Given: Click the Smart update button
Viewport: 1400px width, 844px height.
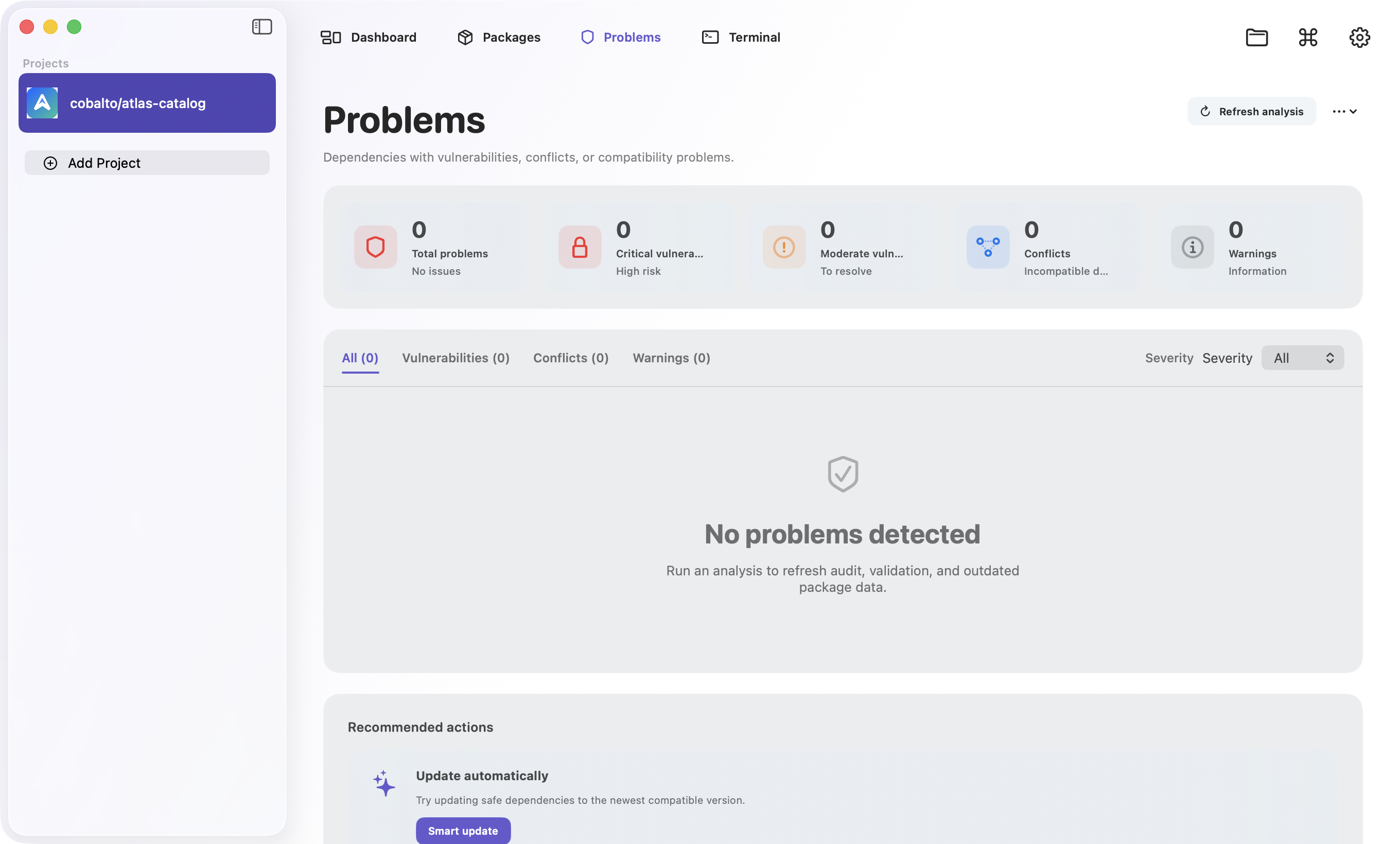Looking at the screenshot, I should [x=463, y=831].
